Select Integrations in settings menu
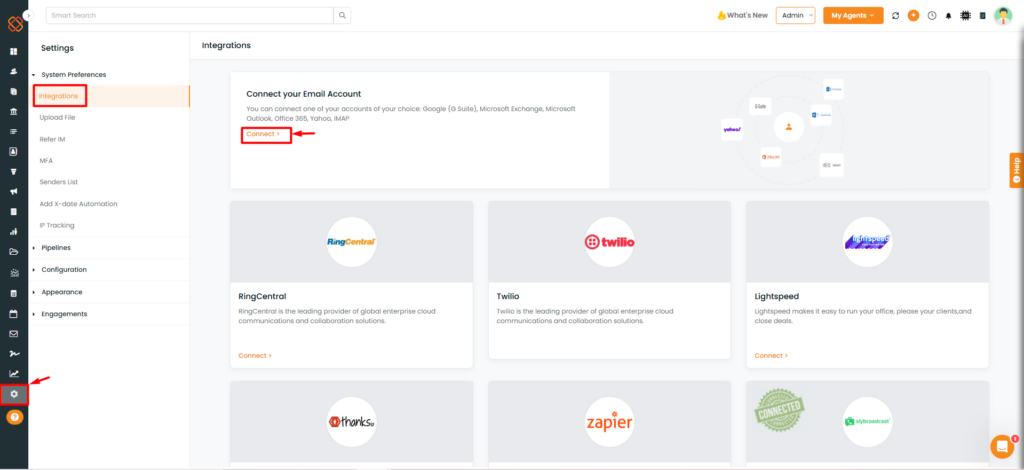 (x=59, y=96)
